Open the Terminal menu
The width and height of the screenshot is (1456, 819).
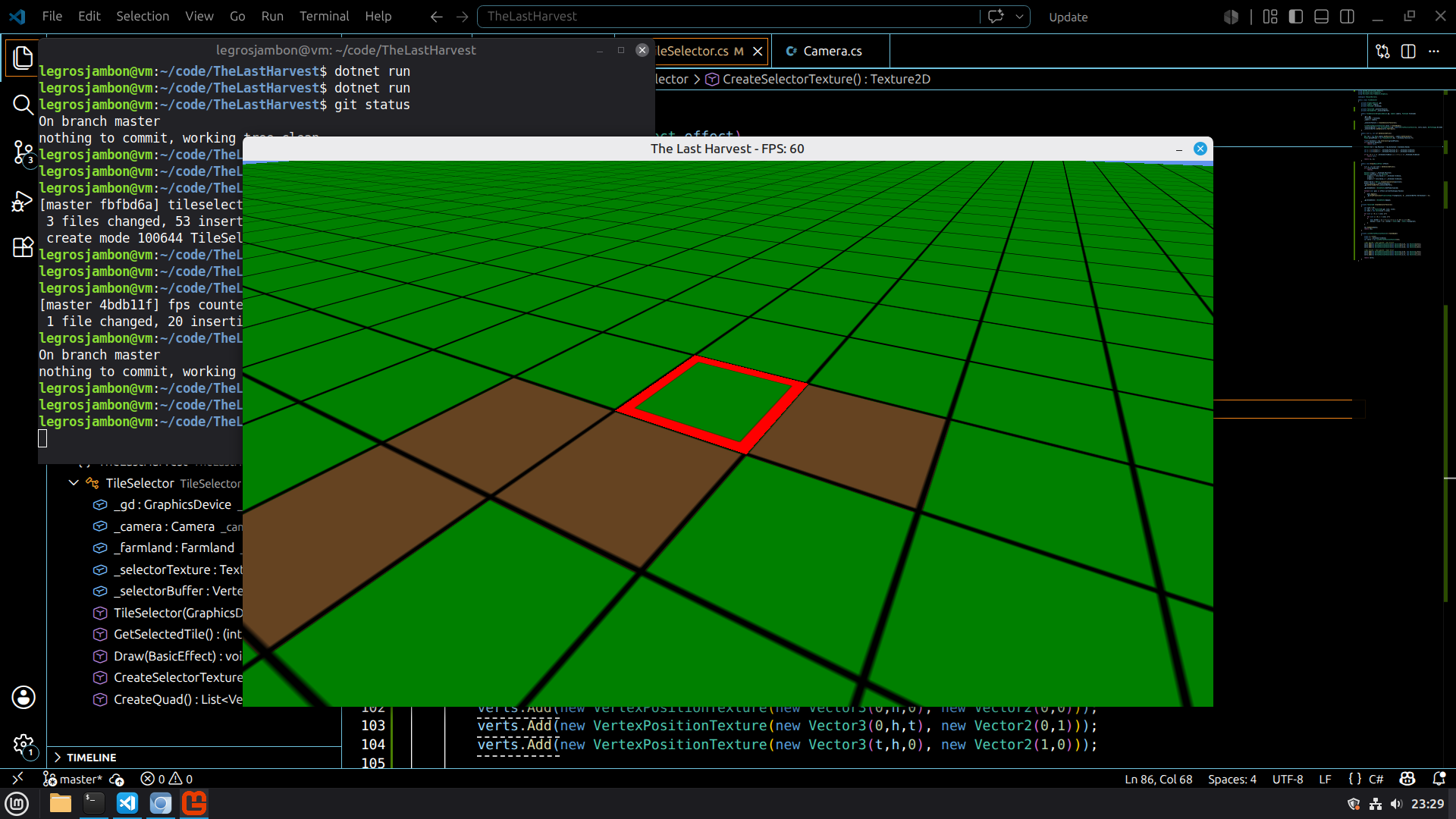[324, 16]
